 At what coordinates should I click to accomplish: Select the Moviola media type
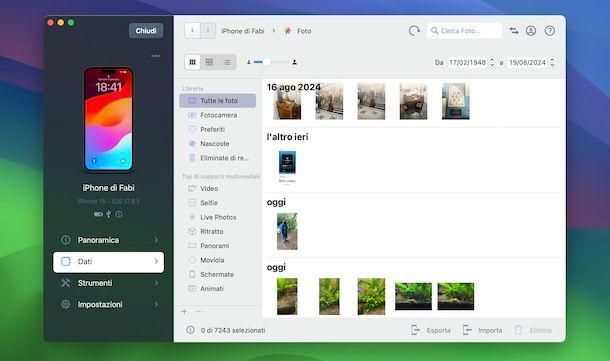[x=217, y=260]
